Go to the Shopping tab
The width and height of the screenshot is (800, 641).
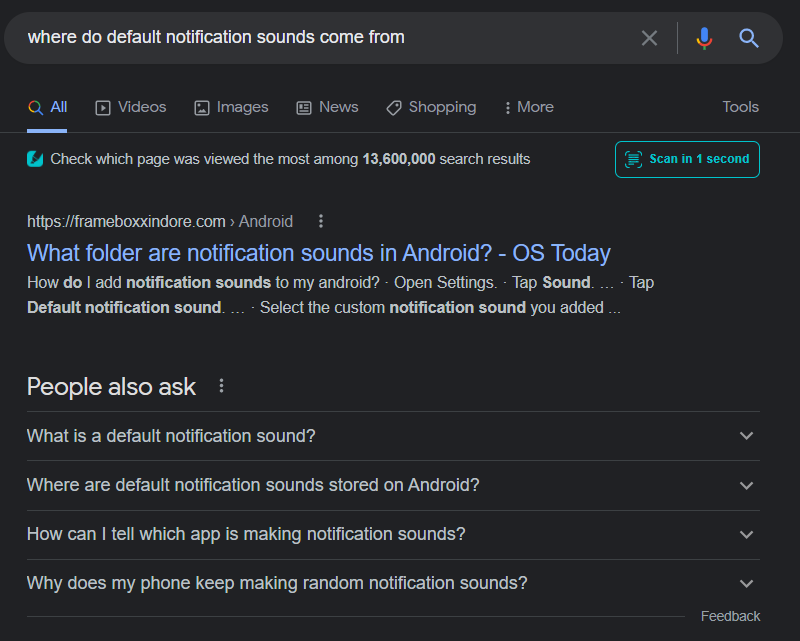click(x=431, y=107)
